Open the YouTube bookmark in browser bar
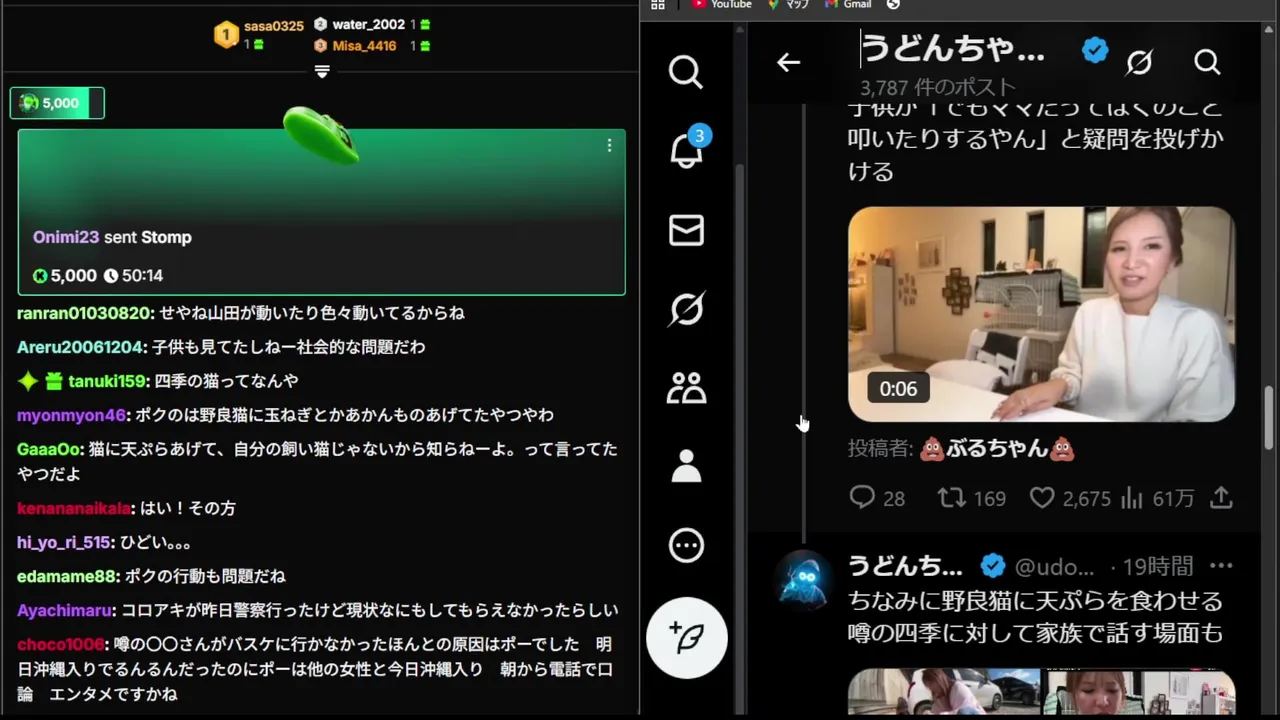 click(721, 5)
